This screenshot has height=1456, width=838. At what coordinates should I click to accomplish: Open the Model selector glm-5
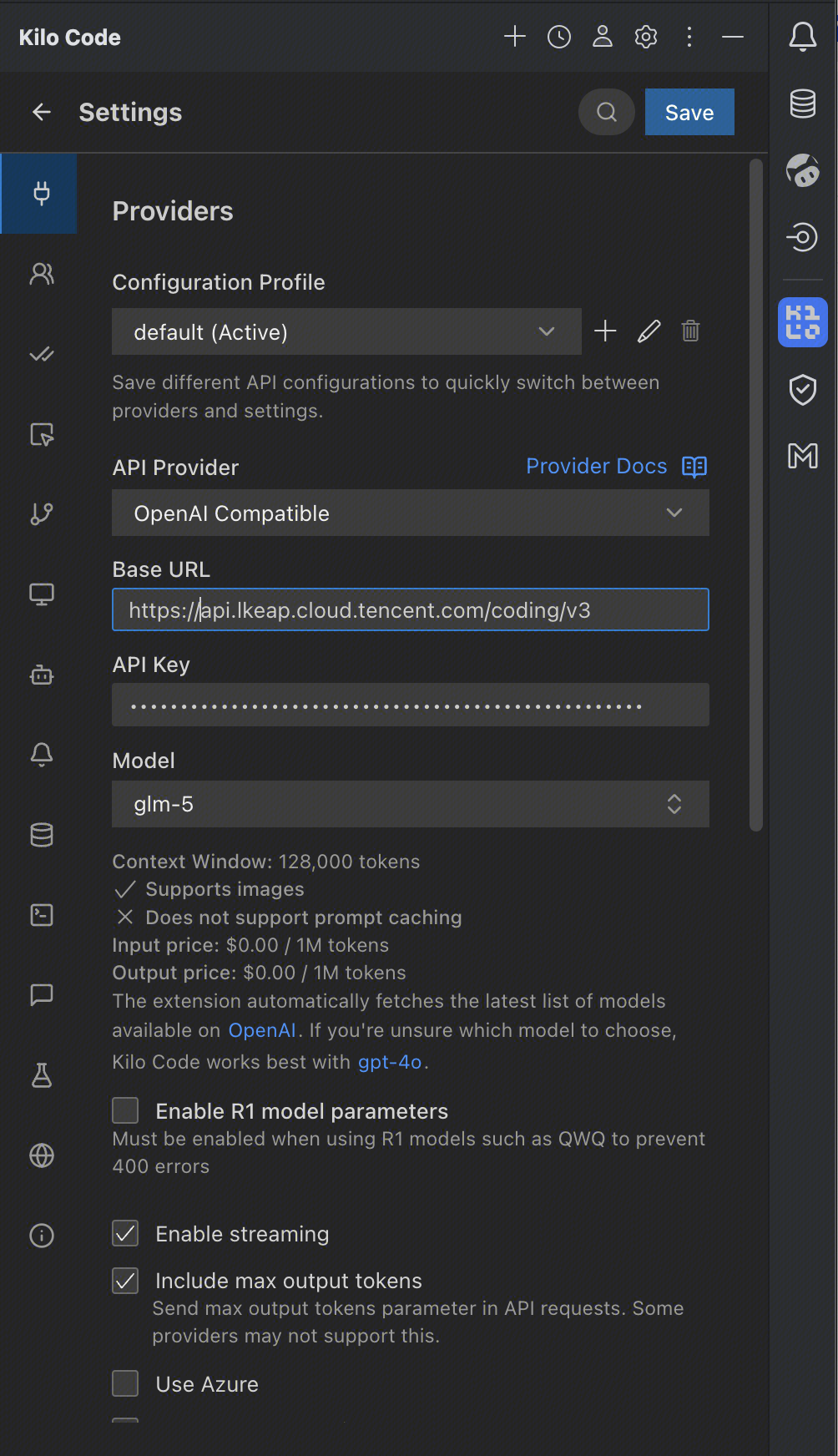pyautogui.click(x=410, y=804)
